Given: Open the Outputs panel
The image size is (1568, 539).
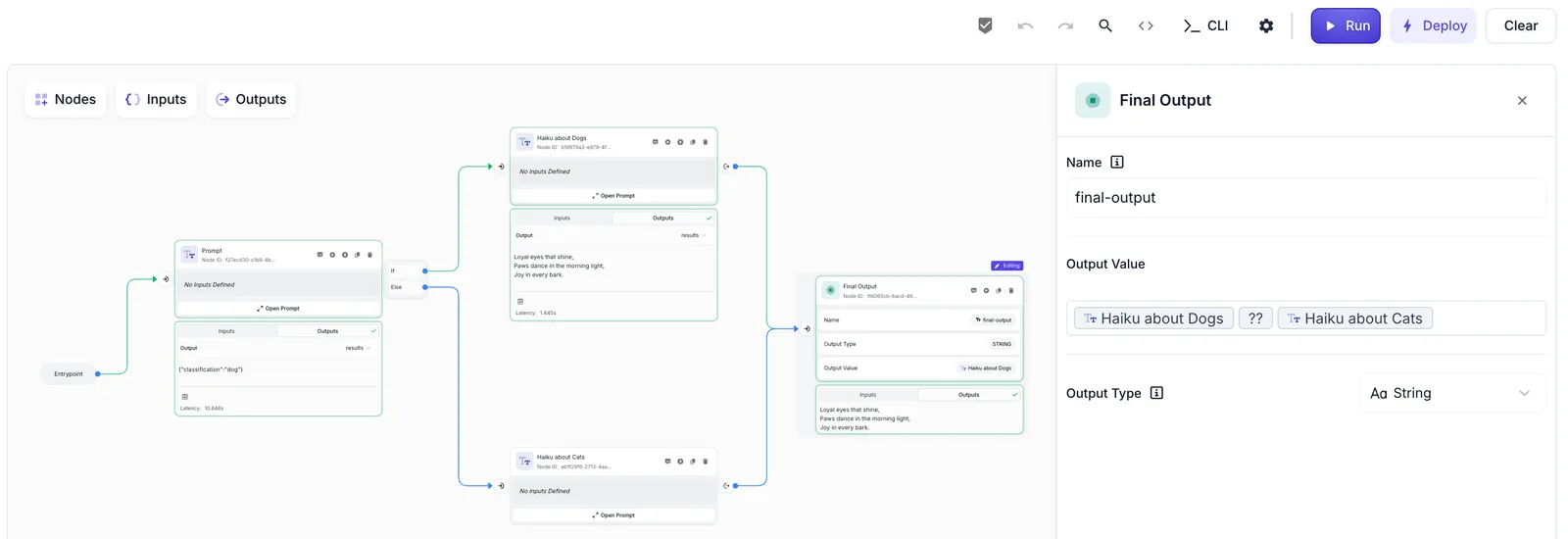Looking at the screenshot, I should [251, 99].
